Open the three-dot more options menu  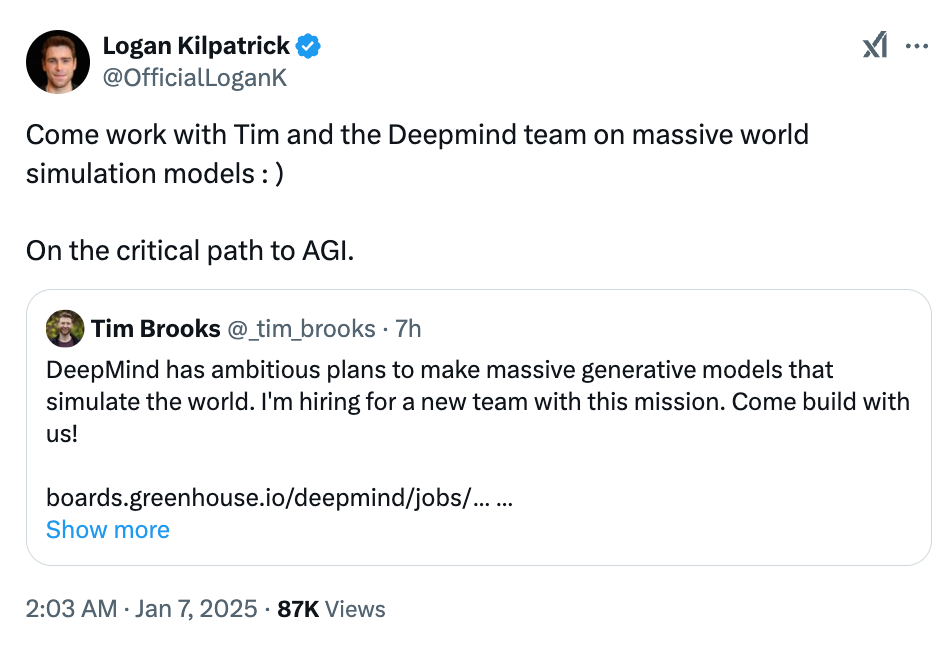pos(916,46)
